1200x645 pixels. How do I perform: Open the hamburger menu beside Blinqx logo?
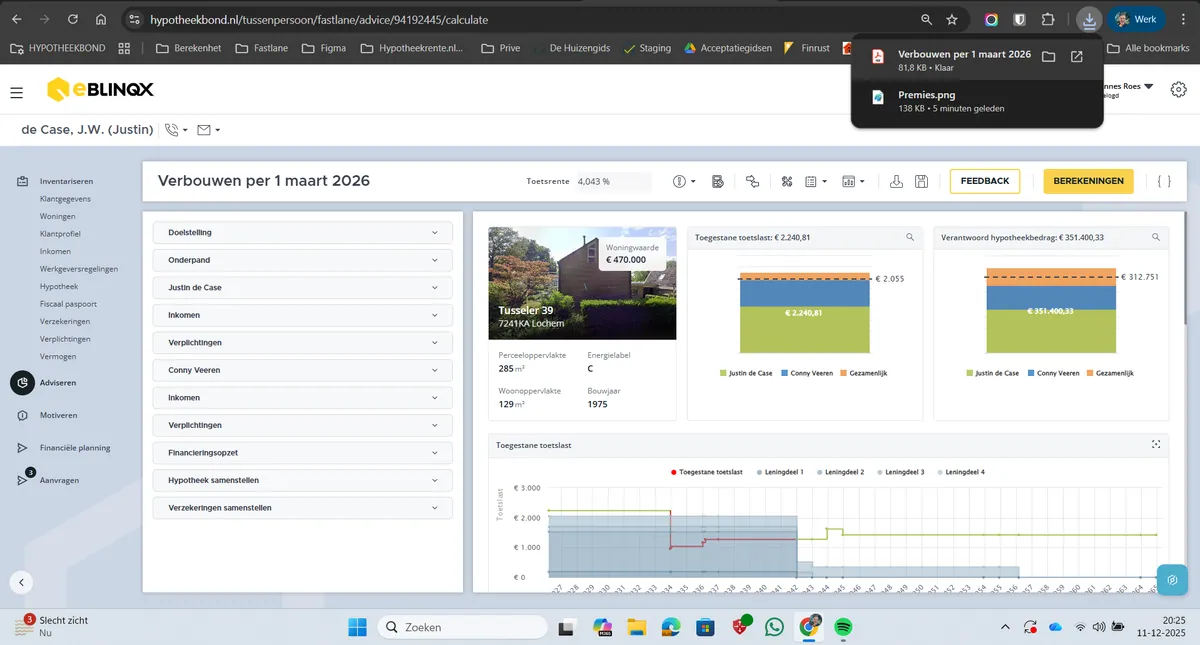click(x=17, y=92)
